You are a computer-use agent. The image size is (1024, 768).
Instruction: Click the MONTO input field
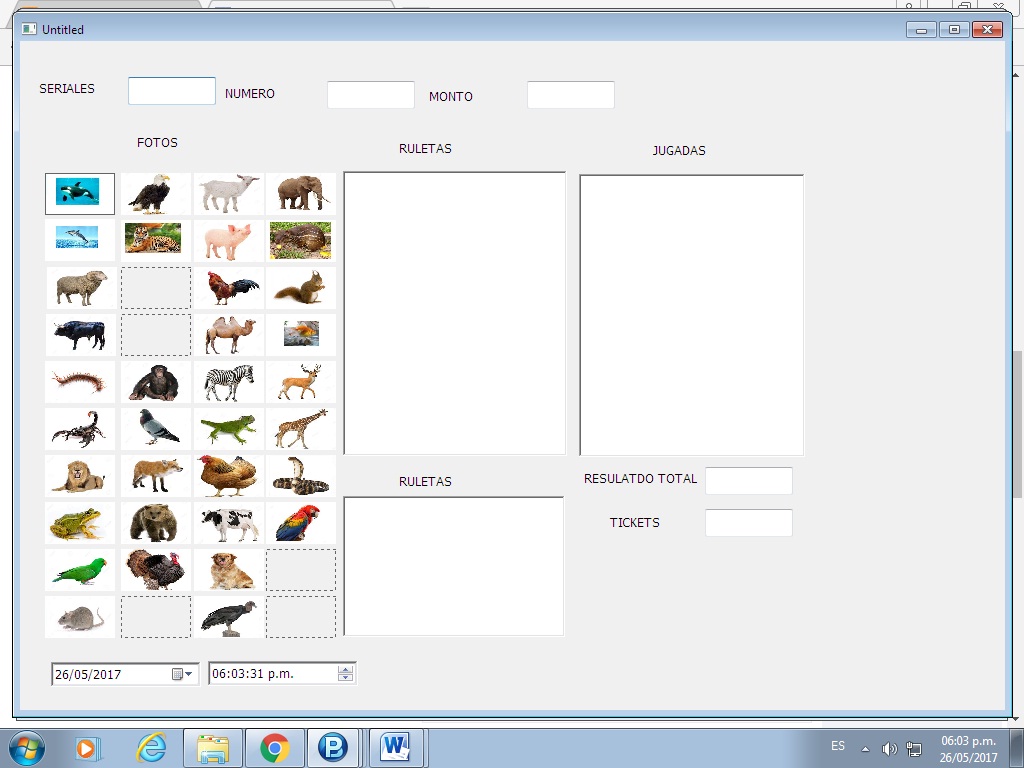point(571,95)
